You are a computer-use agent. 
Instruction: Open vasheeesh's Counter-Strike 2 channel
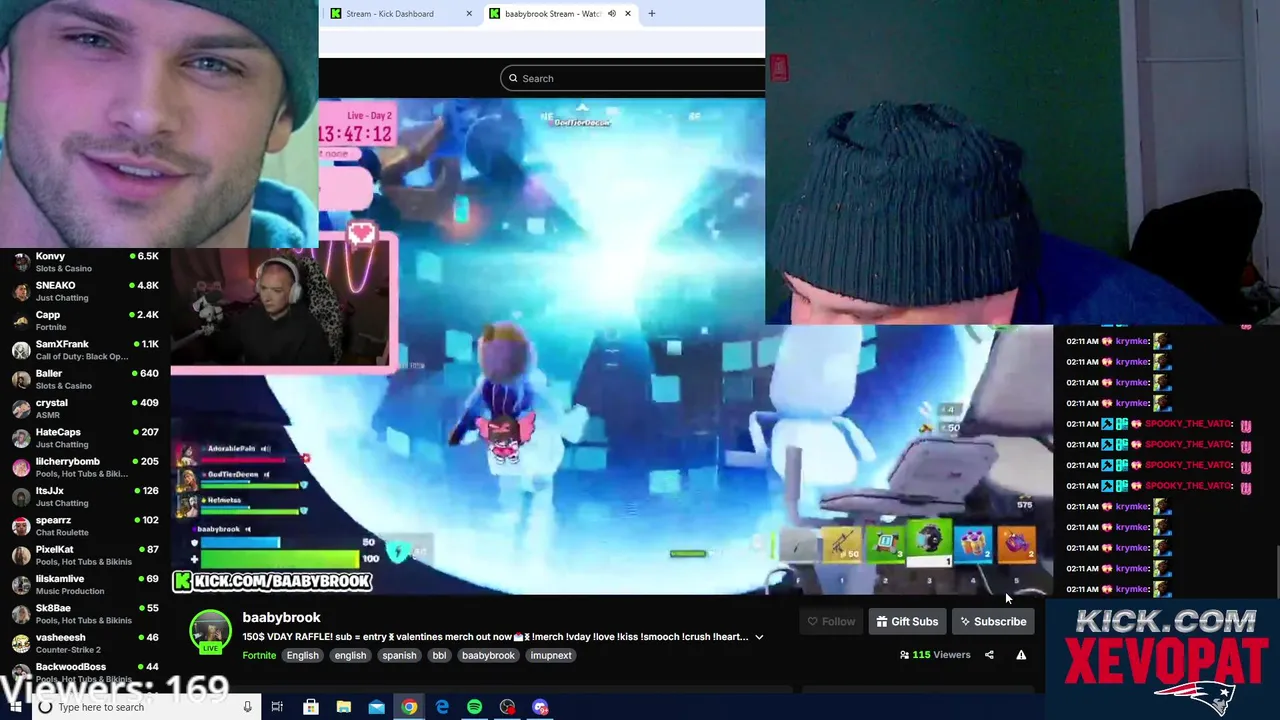pos(85,643)
